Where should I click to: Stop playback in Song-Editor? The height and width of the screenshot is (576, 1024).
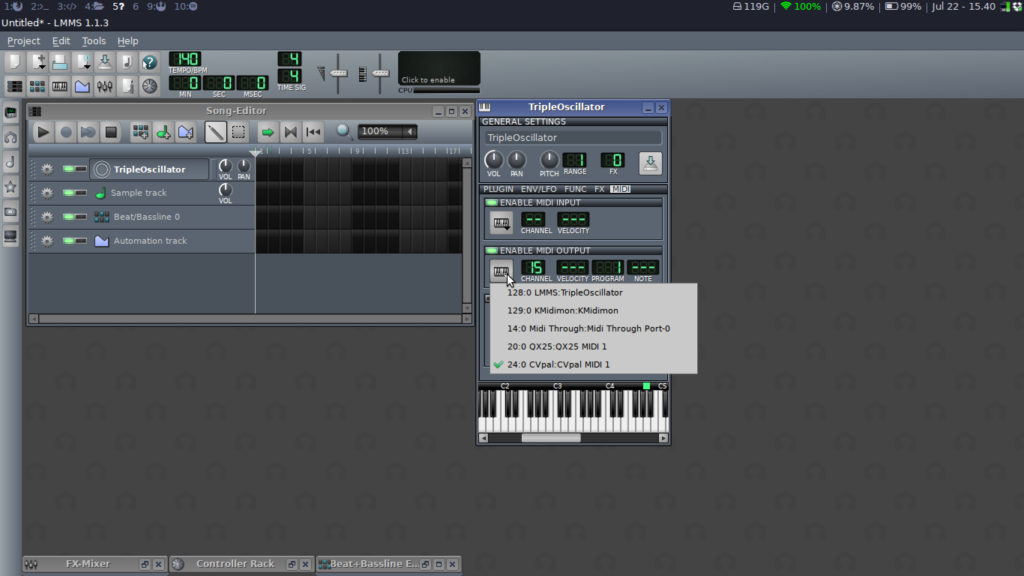point(111,133)
